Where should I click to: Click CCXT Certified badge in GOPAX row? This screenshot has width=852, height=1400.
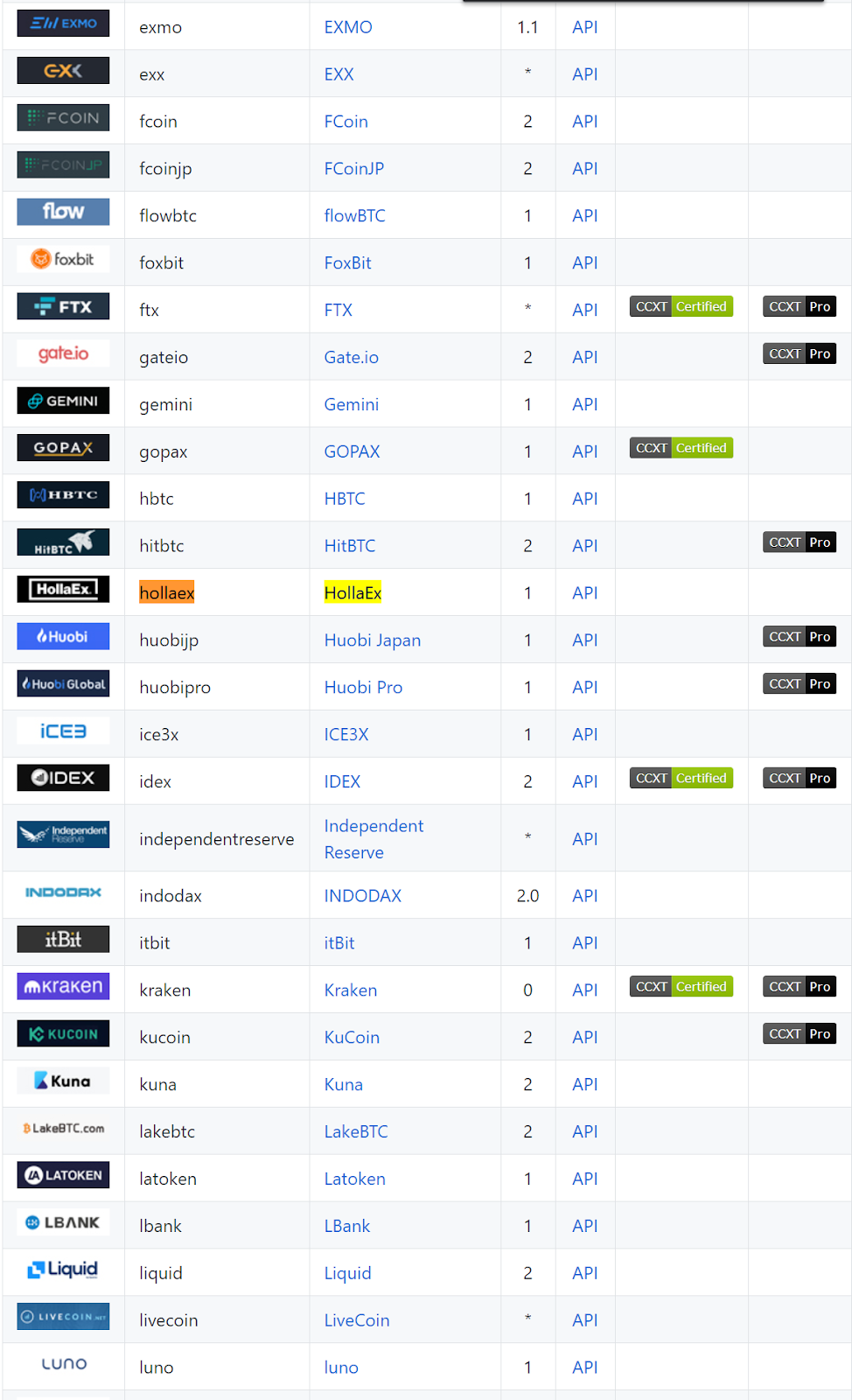coord(681,448)
